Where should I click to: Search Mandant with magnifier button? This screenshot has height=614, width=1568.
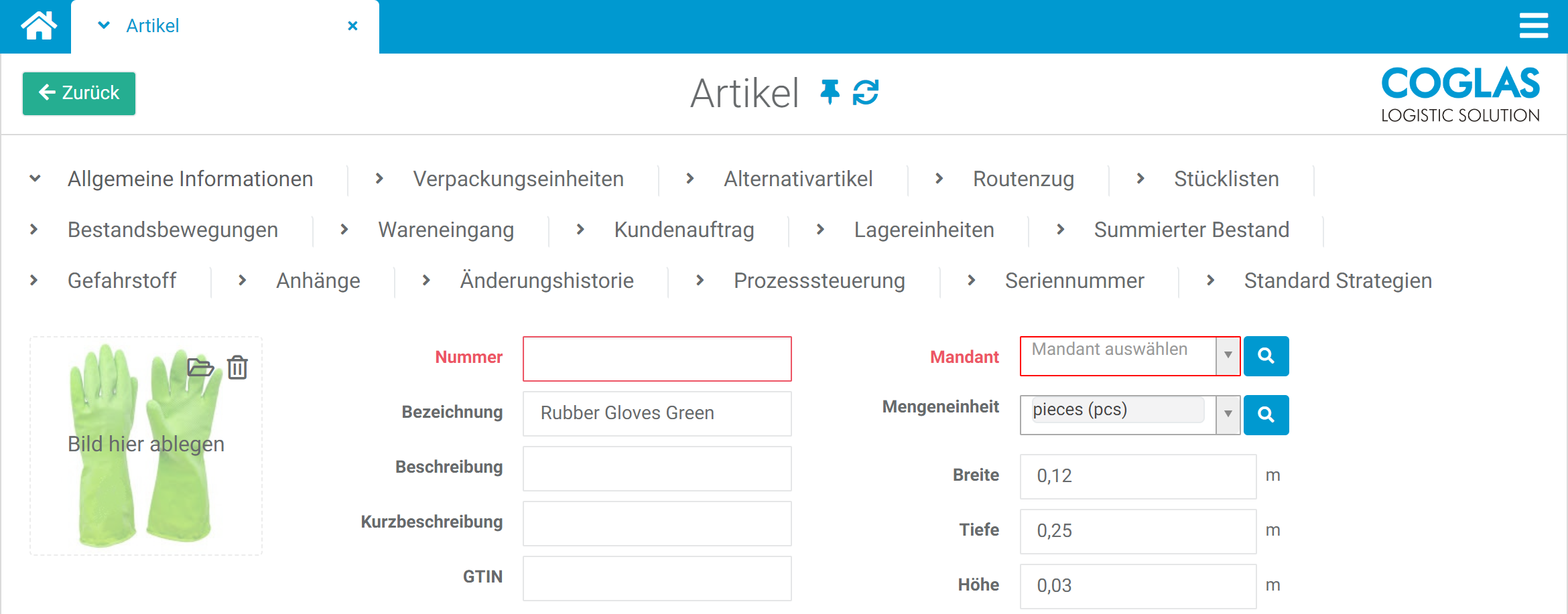(1266, 356)
